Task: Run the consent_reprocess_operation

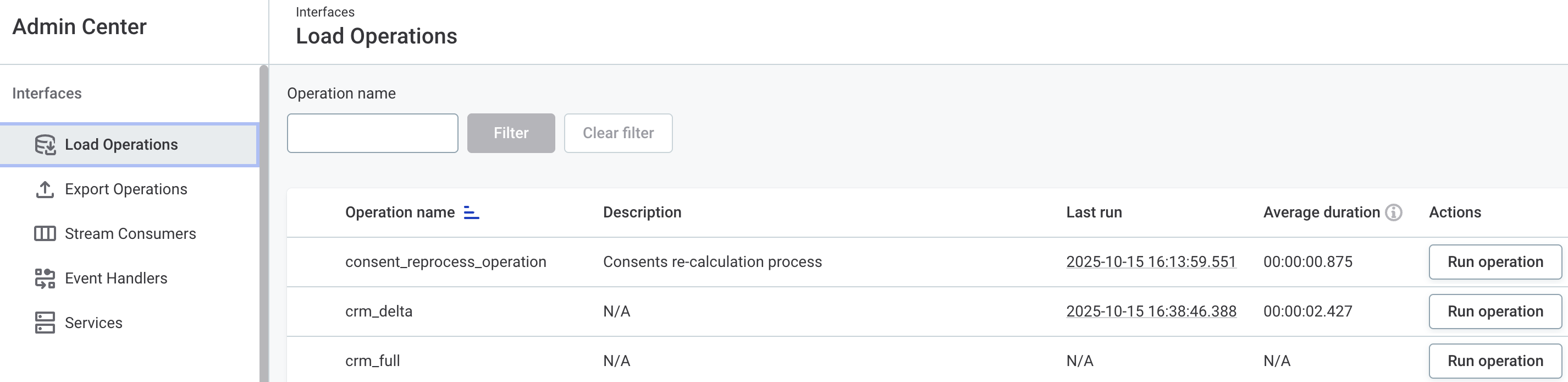Action: tap(1494, 262)
